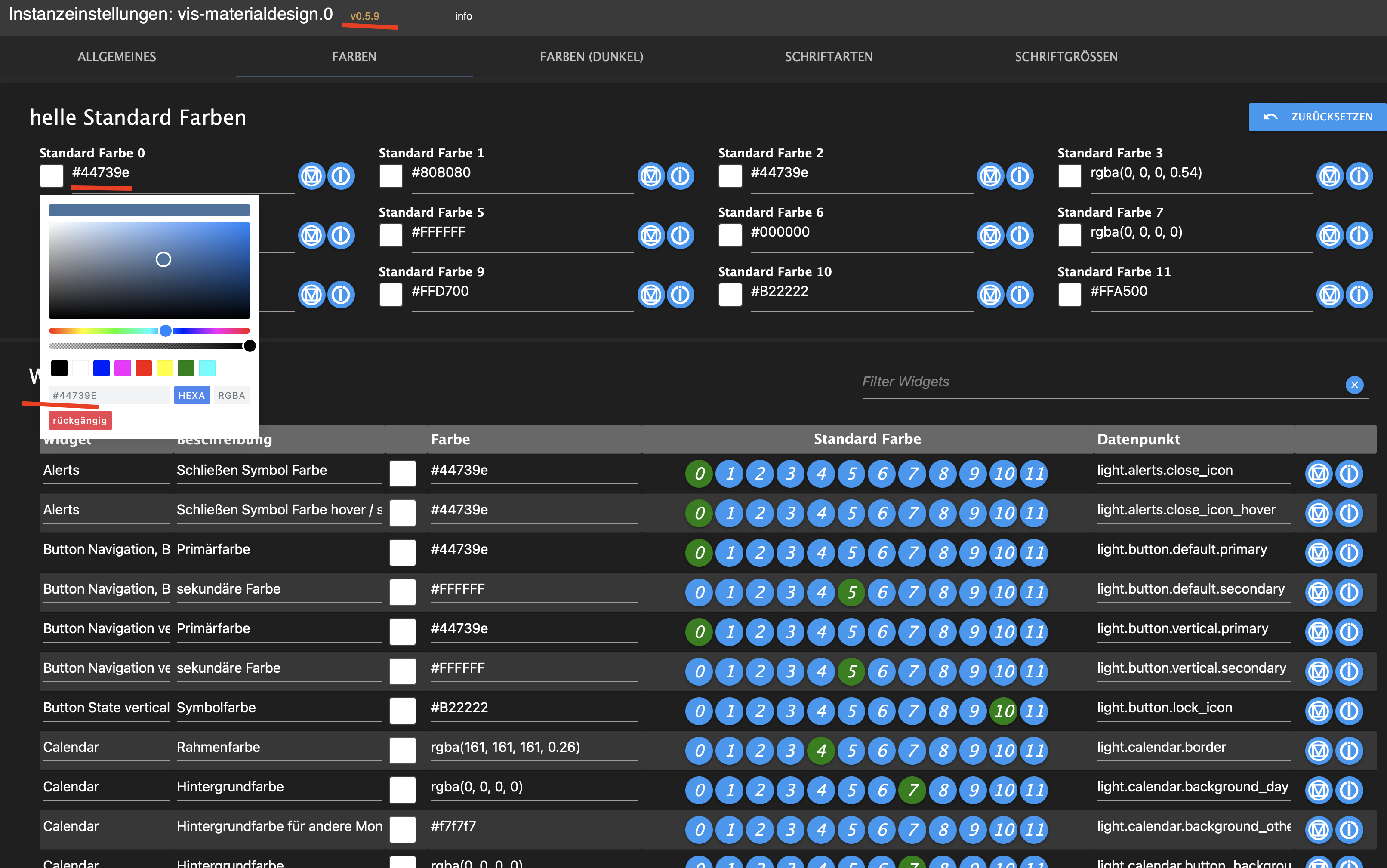Assign standard color 3 to Alerts Schließen Symbol Farbe

point(791,474)
